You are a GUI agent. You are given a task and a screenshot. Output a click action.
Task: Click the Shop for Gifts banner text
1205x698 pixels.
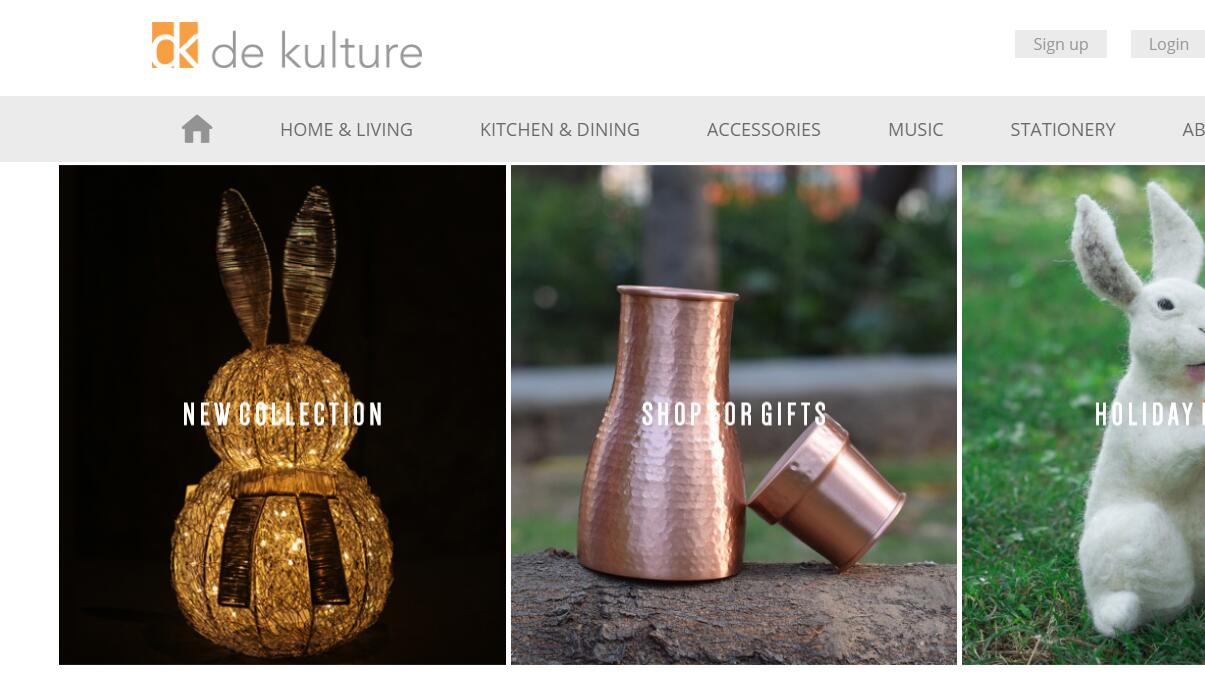735,414
